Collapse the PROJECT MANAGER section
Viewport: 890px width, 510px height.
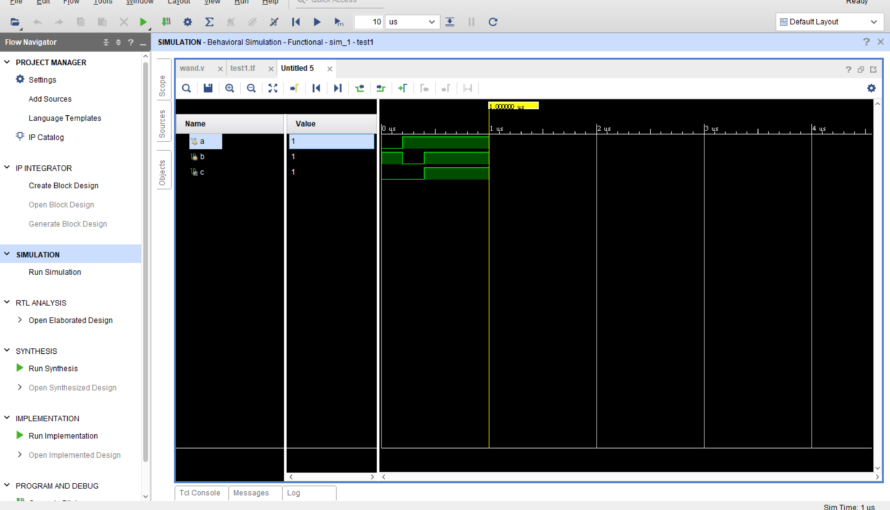click(7, 62)
